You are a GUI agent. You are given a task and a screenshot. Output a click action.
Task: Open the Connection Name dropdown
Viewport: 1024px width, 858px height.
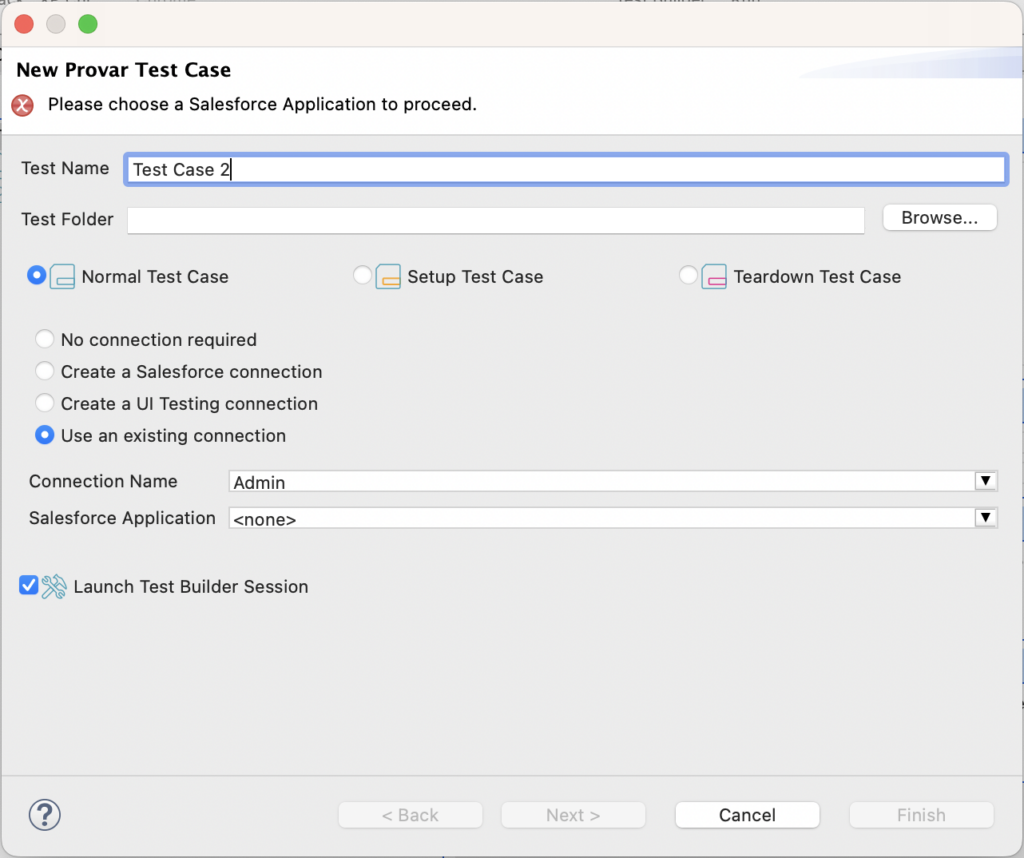pos(986,481)
